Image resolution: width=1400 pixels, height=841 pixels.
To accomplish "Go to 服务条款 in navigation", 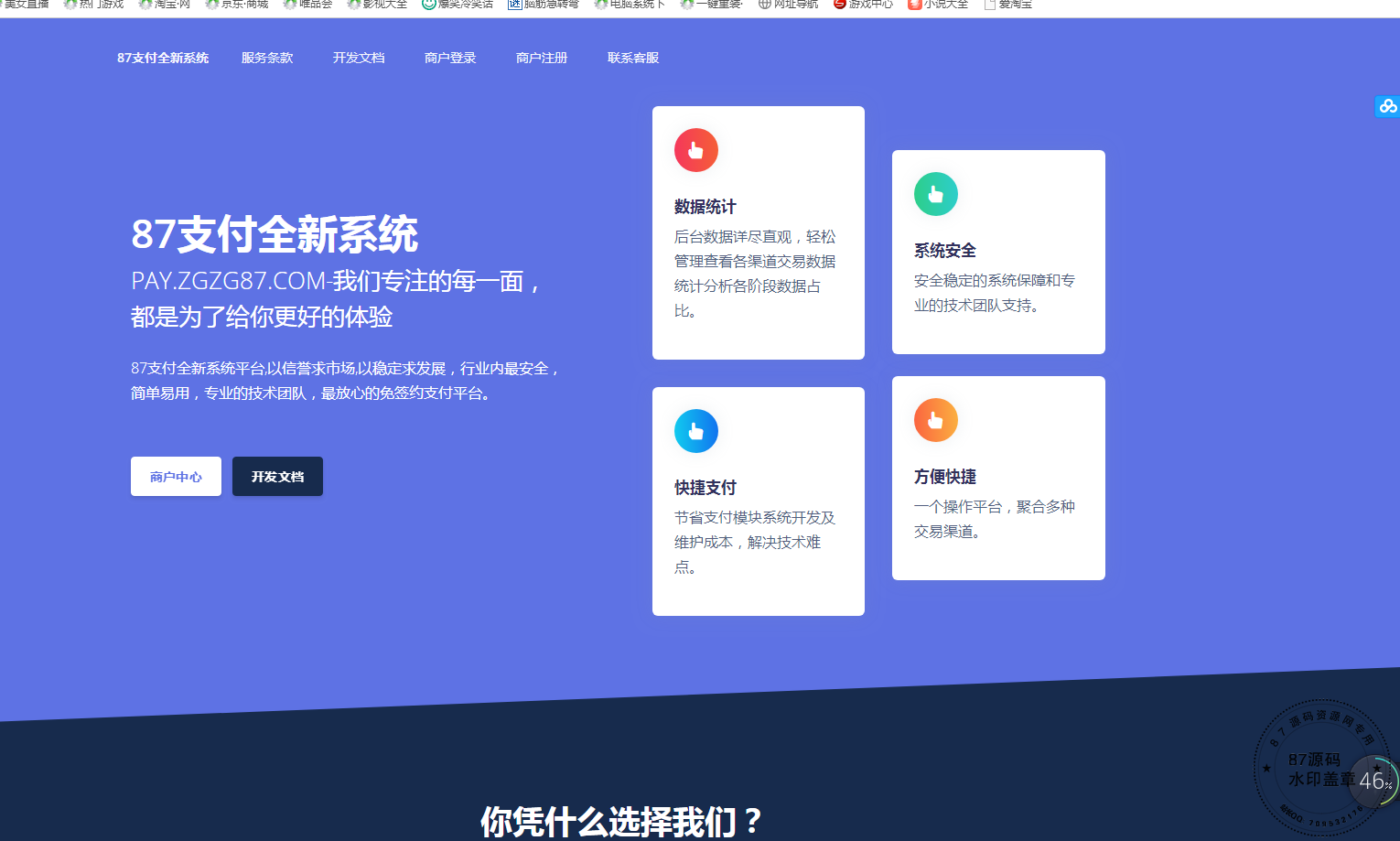I will tap(267, 58).
